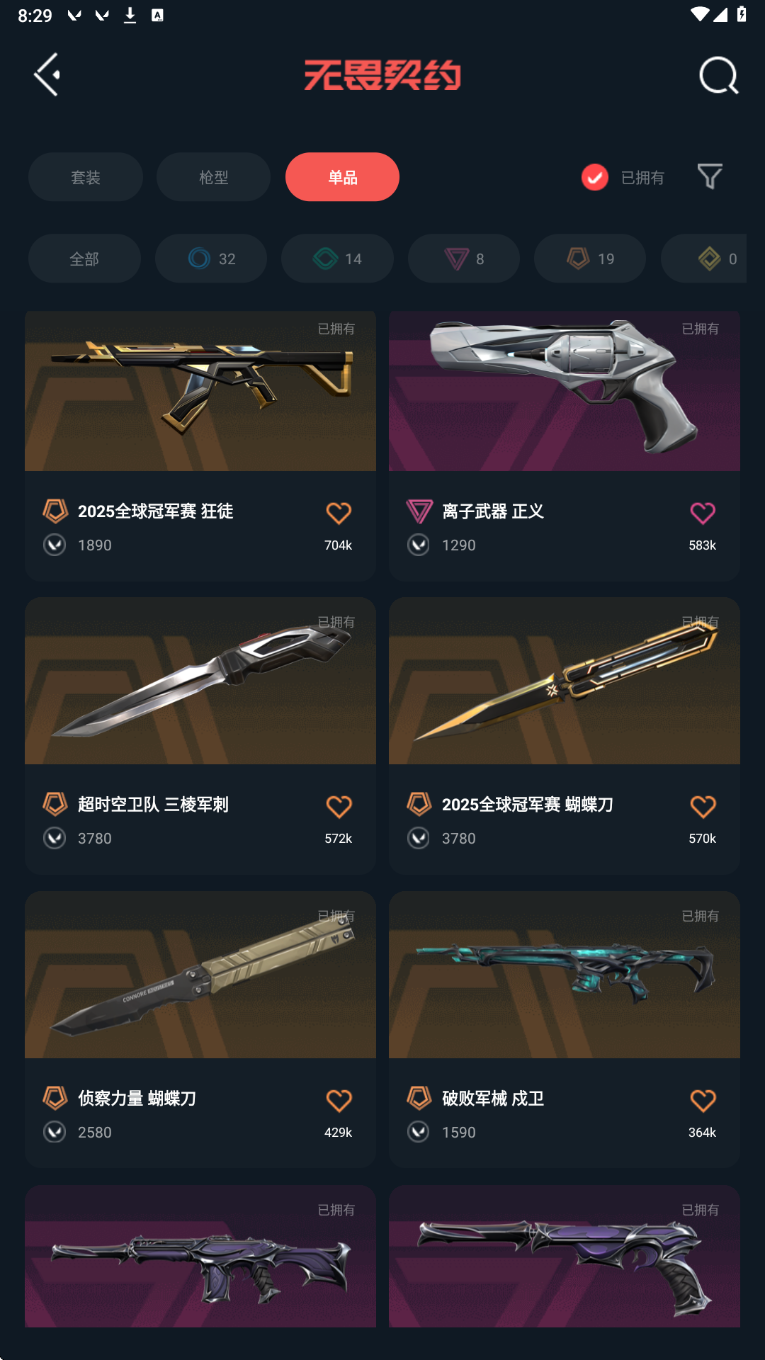The height and width of the screenshot is (1360, 765).
Task: Toggle the 已拥有 owned checkbox
Action: click(x=595, y=178)
